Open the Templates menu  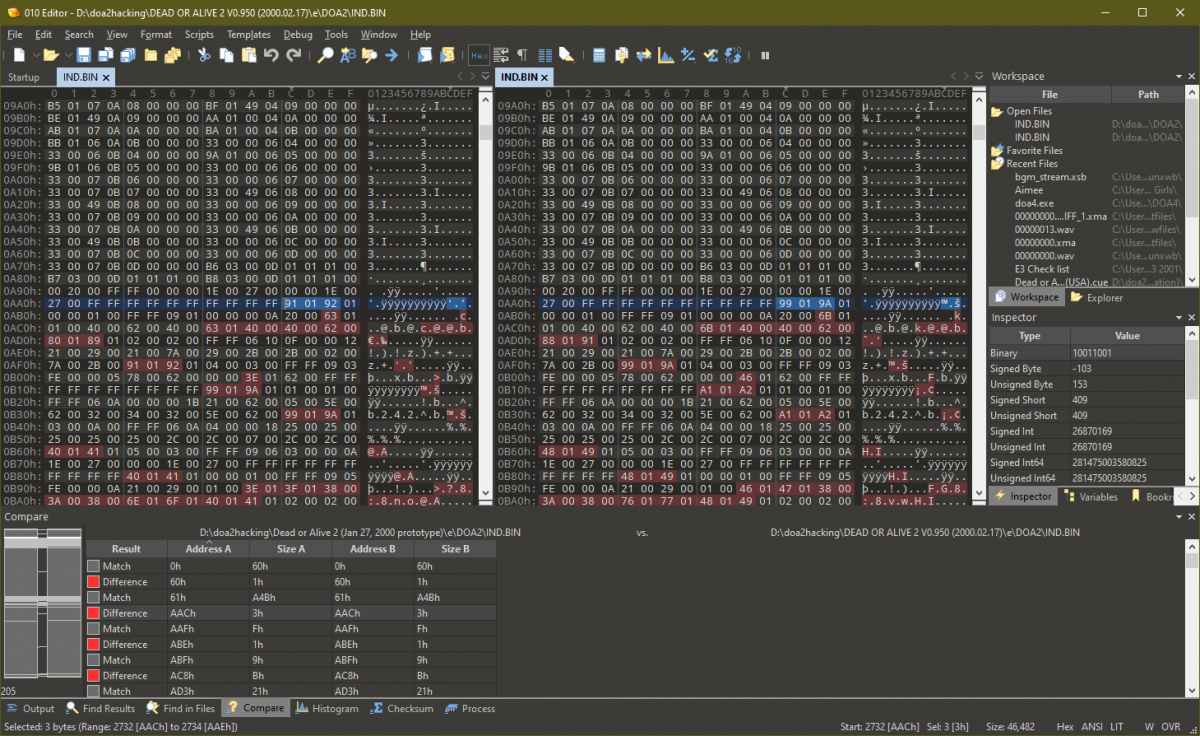pyautogui.click(x=248, y=34)
